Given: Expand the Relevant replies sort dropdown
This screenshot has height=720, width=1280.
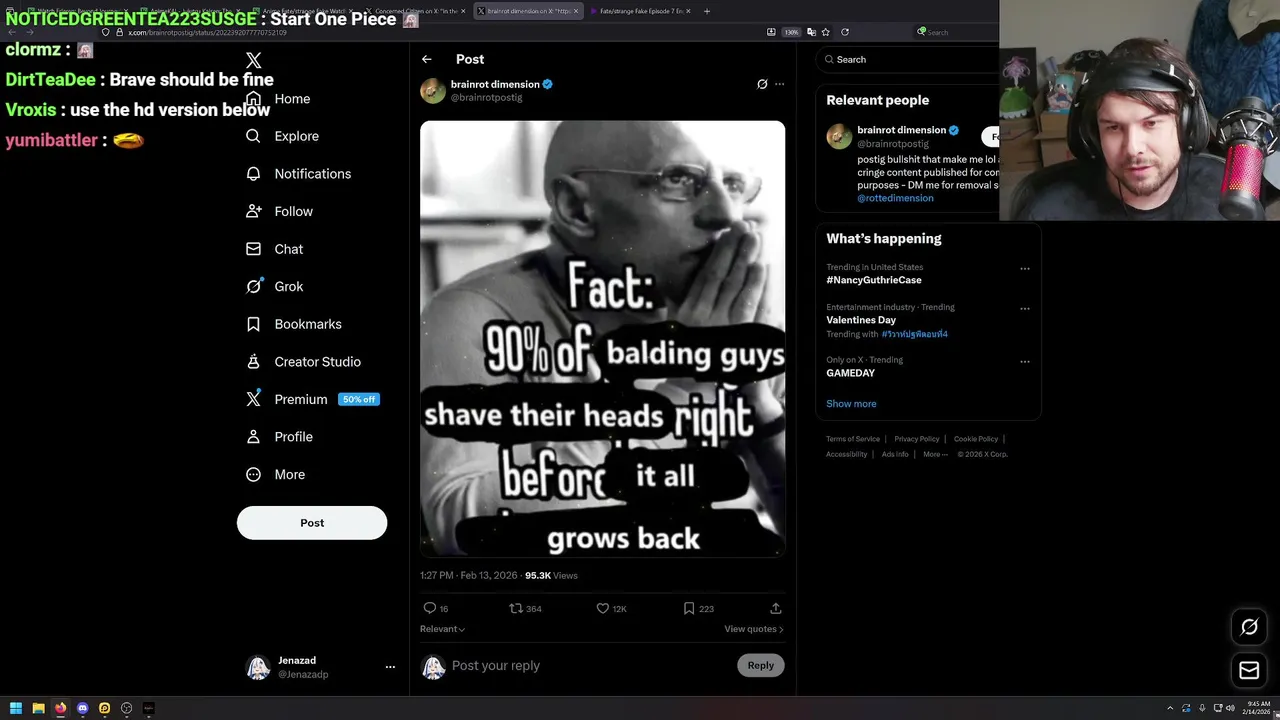Looking at the screenshot, I should (x=442, y=629).
